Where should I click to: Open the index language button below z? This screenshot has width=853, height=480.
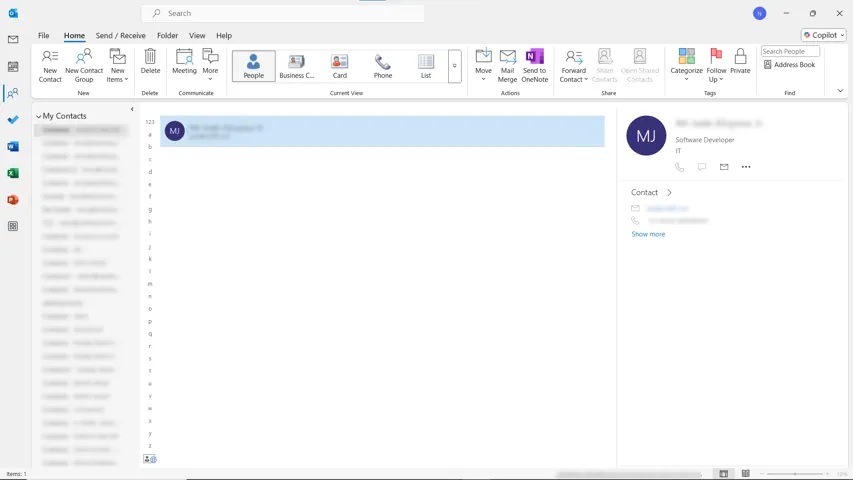150,459
